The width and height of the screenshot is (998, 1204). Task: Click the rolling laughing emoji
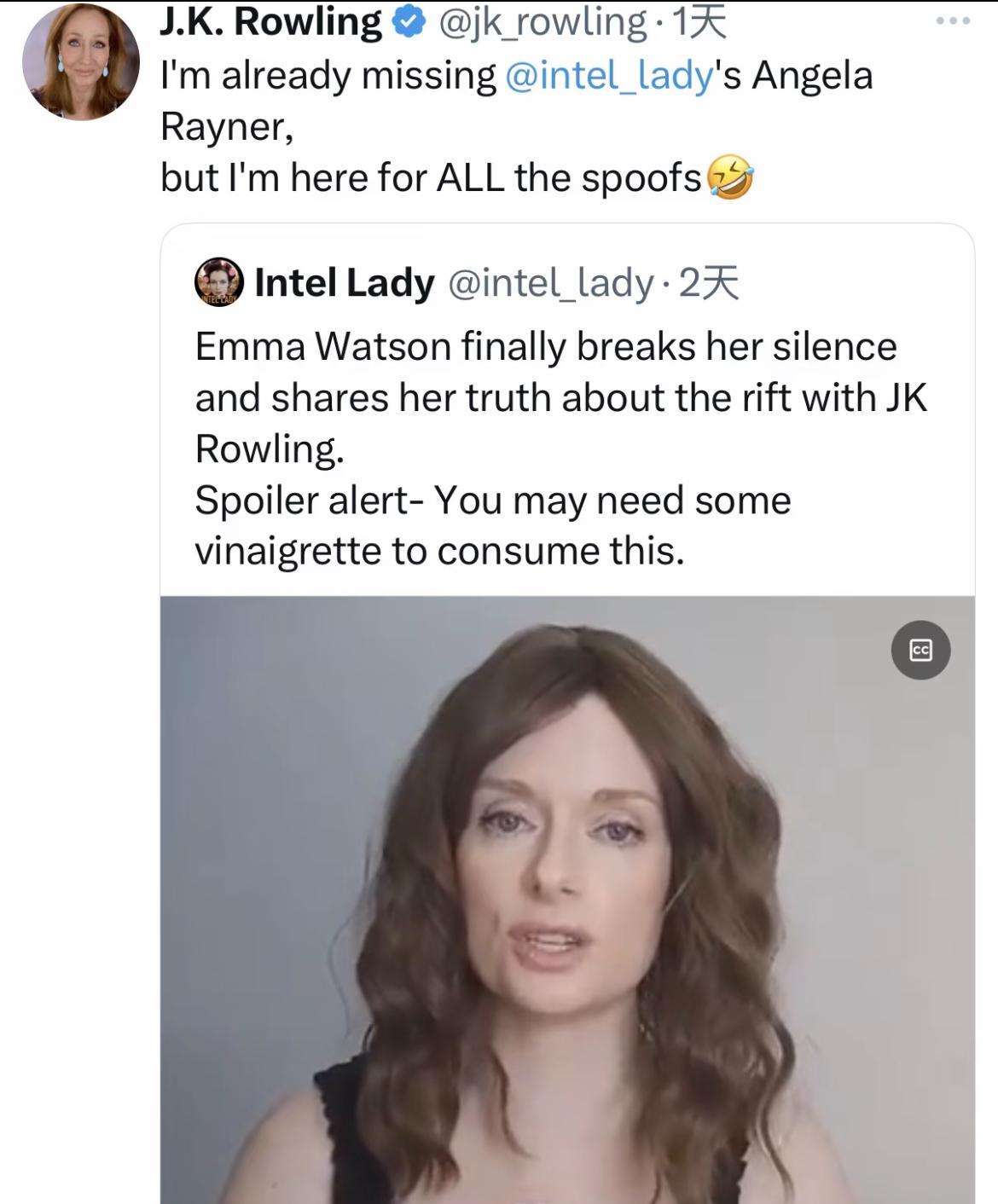[x=731, y=177]
